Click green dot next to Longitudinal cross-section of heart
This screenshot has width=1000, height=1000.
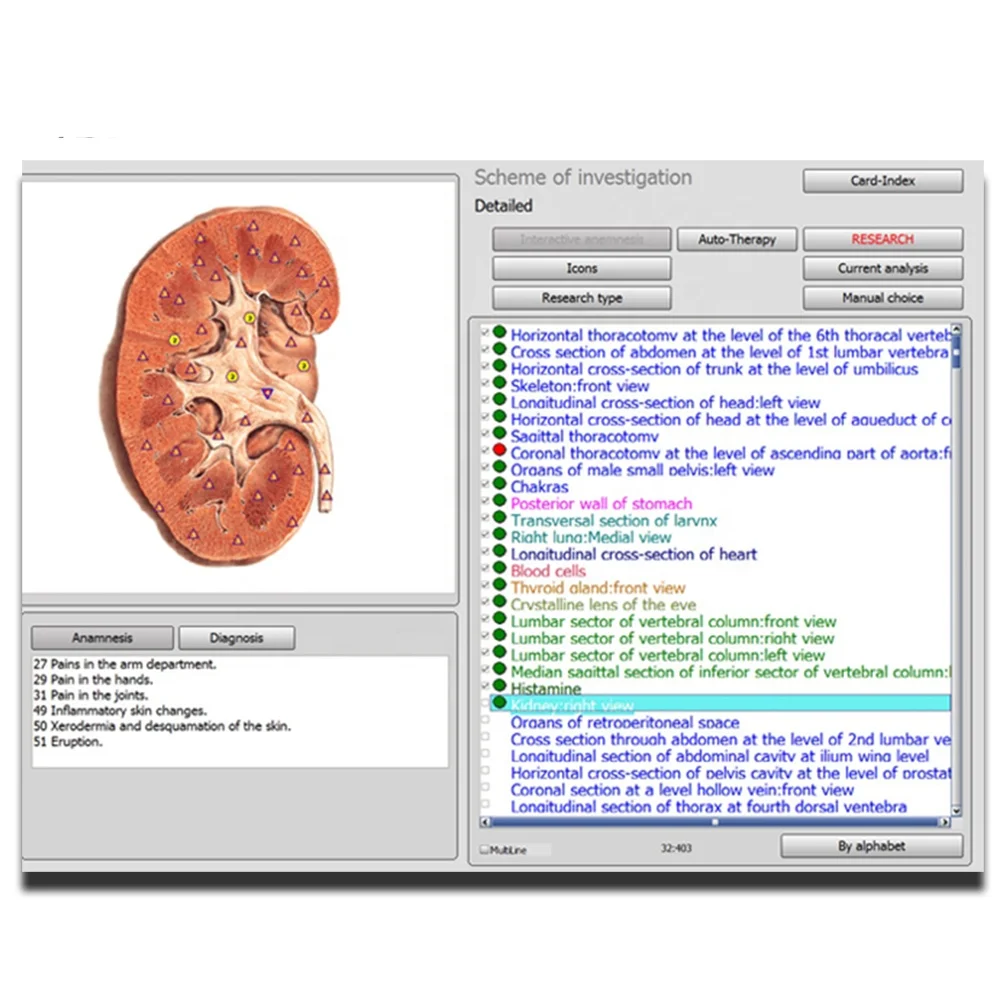tap(499, 551)
